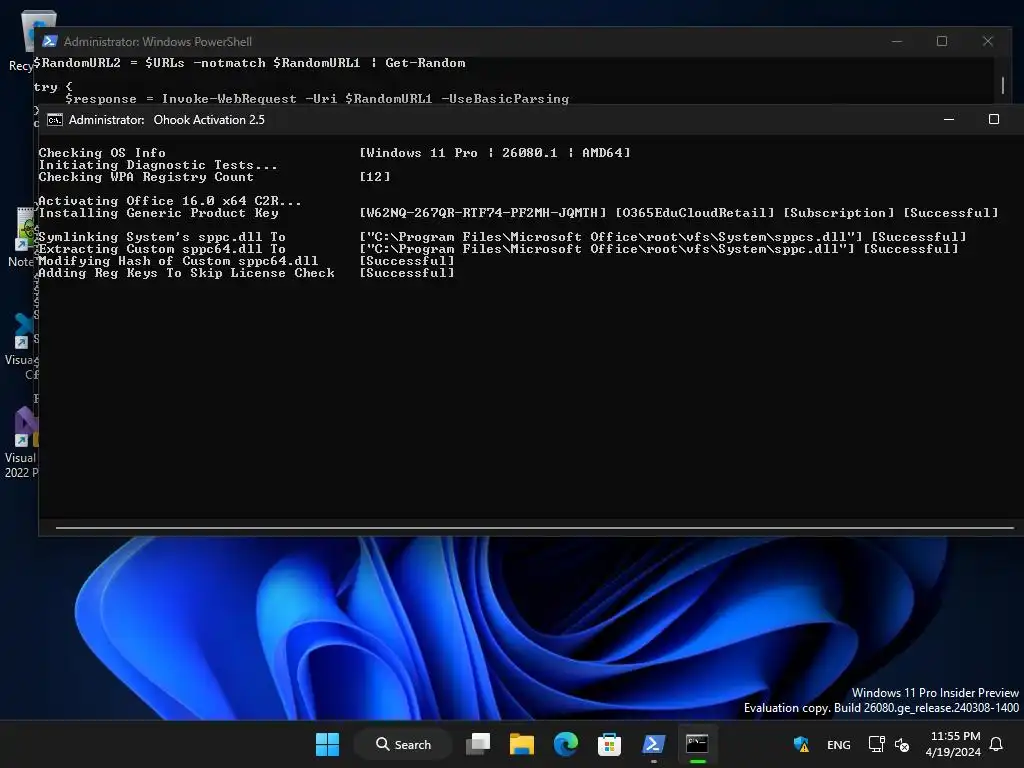Click the sppcs.dll symlink path text
The image size is (1024, 768).
click(x=611, y=237)
